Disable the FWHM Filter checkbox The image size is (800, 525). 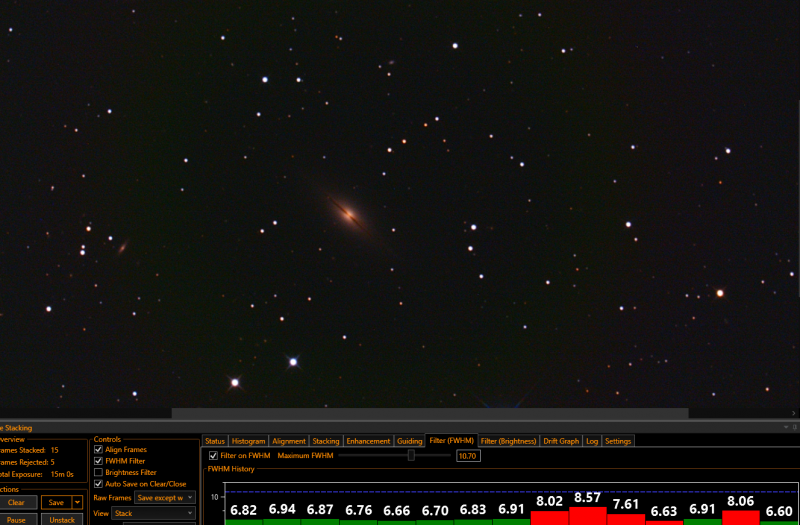click(98, 461)
